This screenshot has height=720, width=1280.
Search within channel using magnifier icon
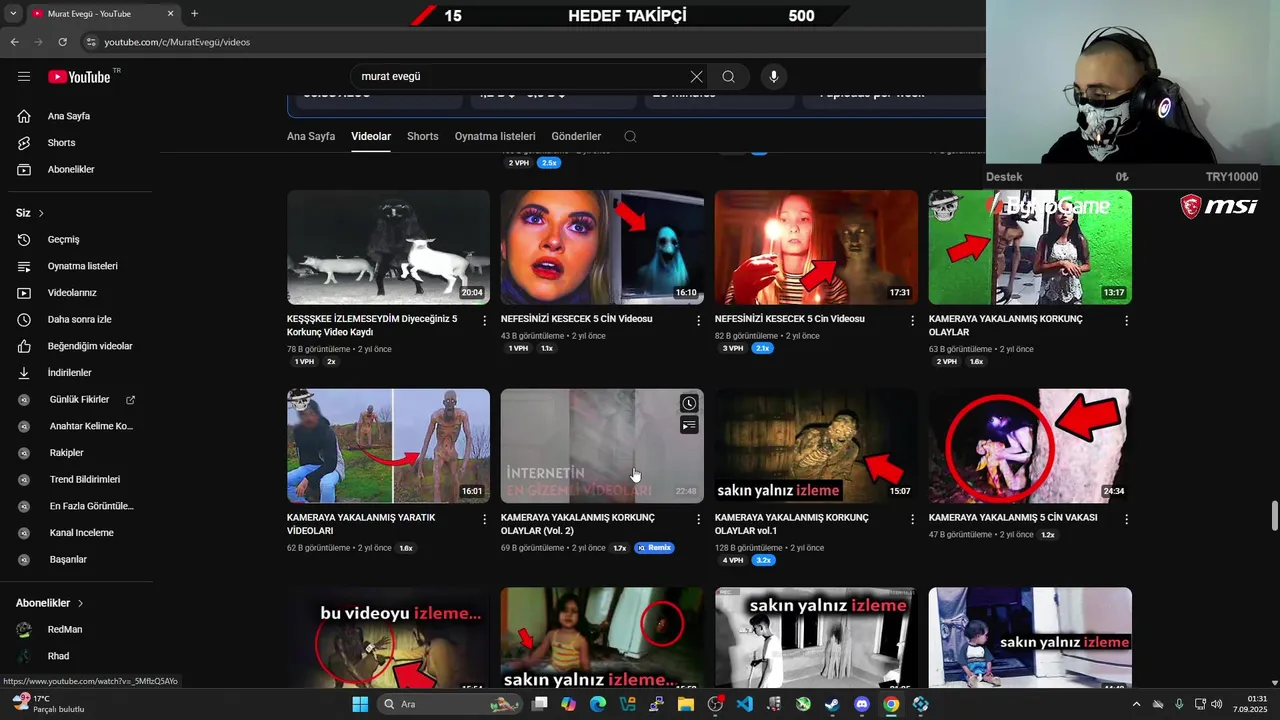pos(630,136)
